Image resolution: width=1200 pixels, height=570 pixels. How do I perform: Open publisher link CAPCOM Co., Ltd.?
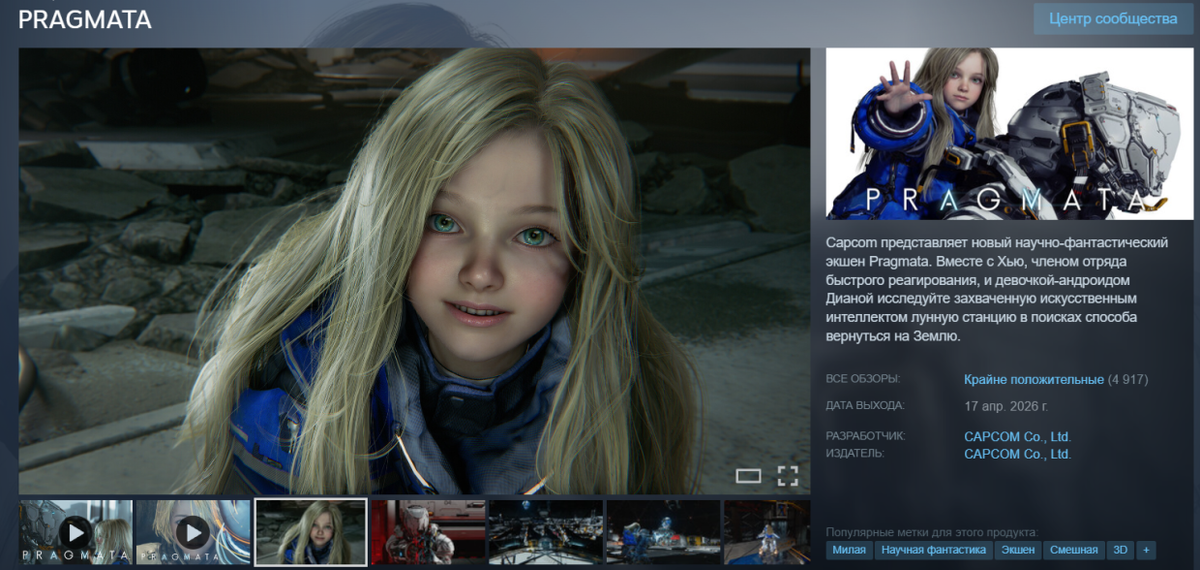click(1017, 454)
